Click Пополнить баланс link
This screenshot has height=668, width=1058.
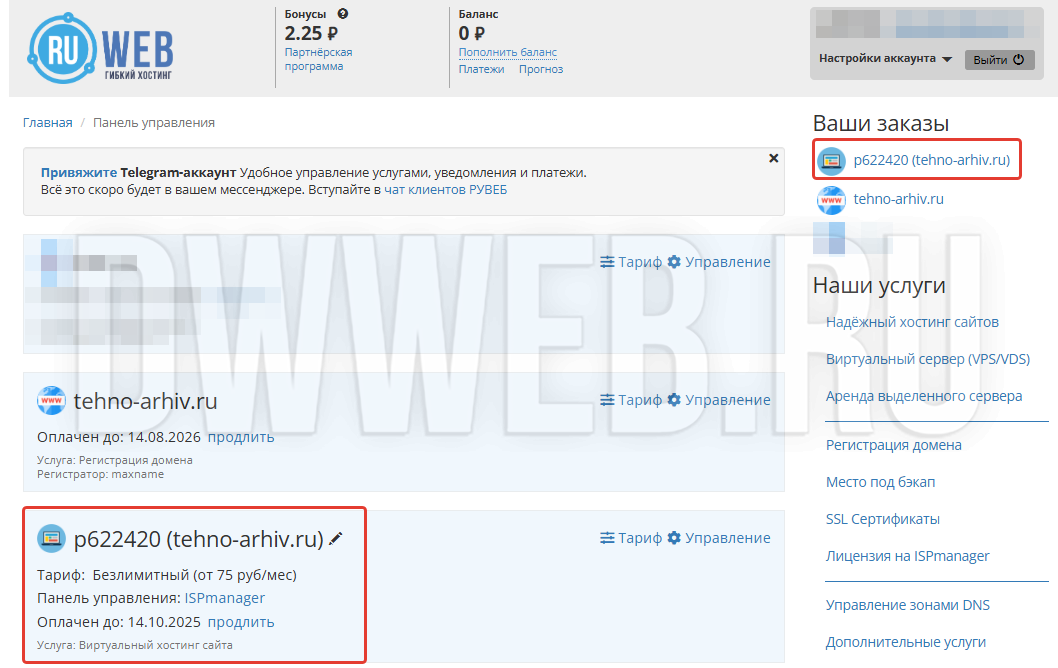(x=507, y=52)
